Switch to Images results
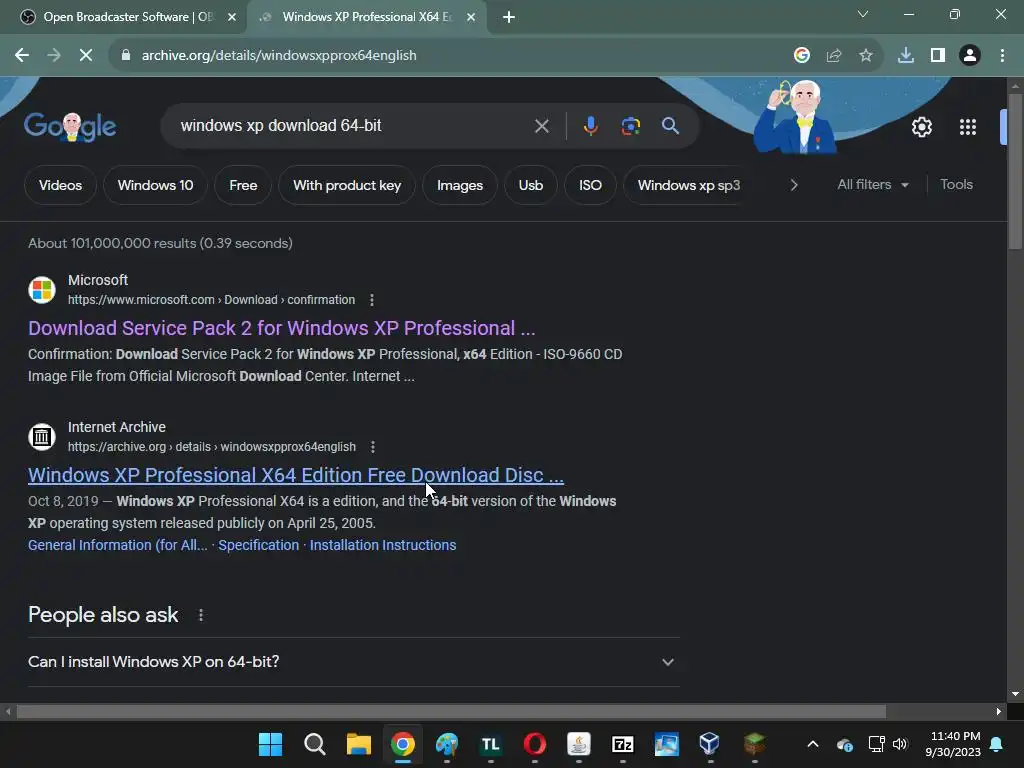1024x768 pixels. click(x=460, y=185)
